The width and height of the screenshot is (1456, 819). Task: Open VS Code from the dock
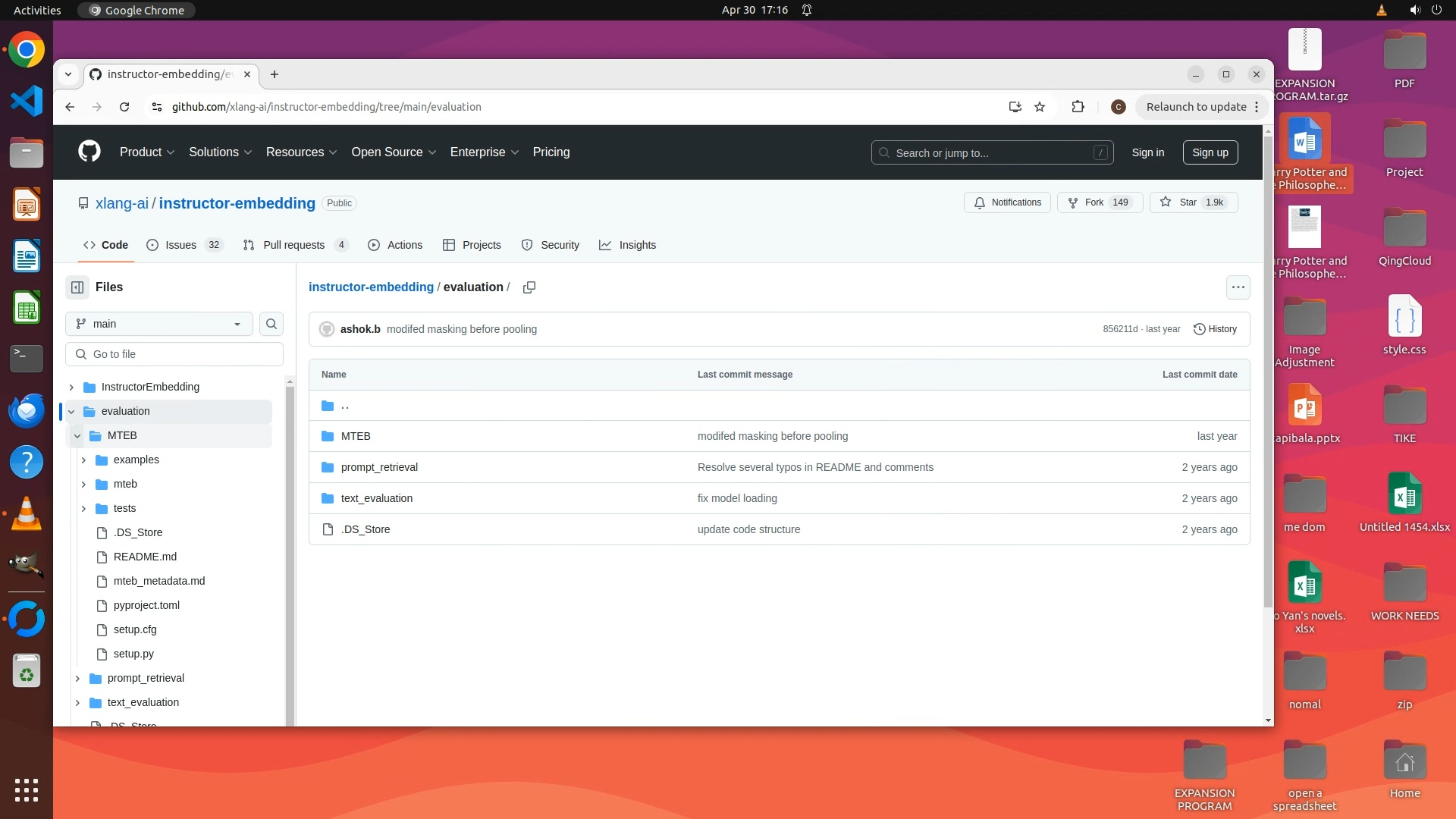tap(27, 102)
